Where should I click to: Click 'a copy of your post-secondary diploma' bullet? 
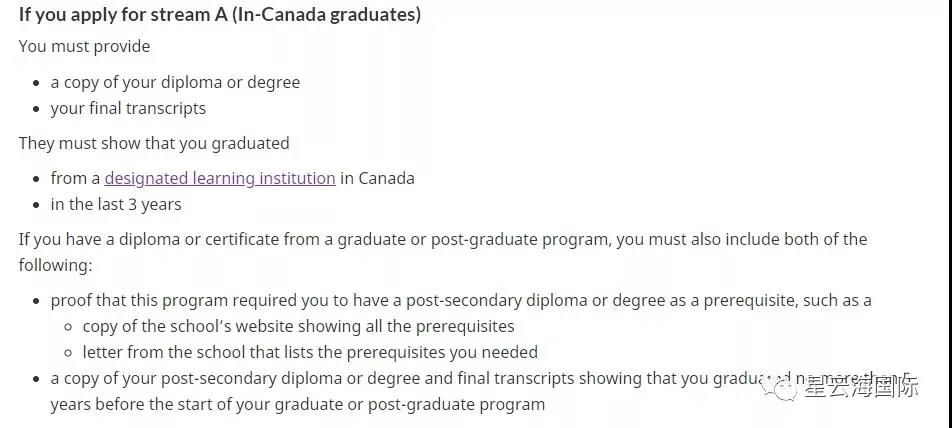coord(400,379)
